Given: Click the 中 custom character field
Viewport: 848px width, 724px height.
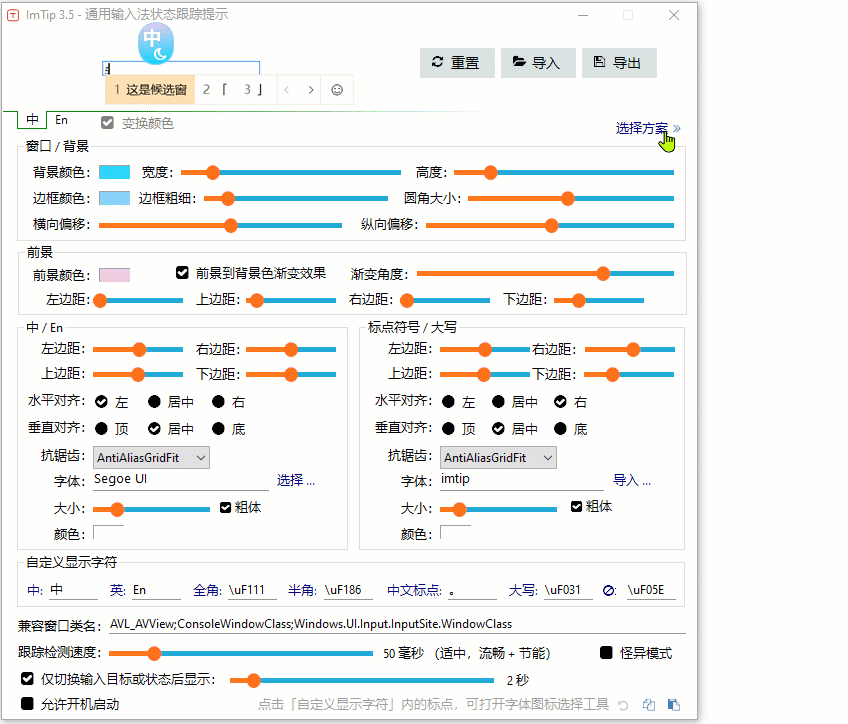Looking at the screenshot, I should coord(74,590).
